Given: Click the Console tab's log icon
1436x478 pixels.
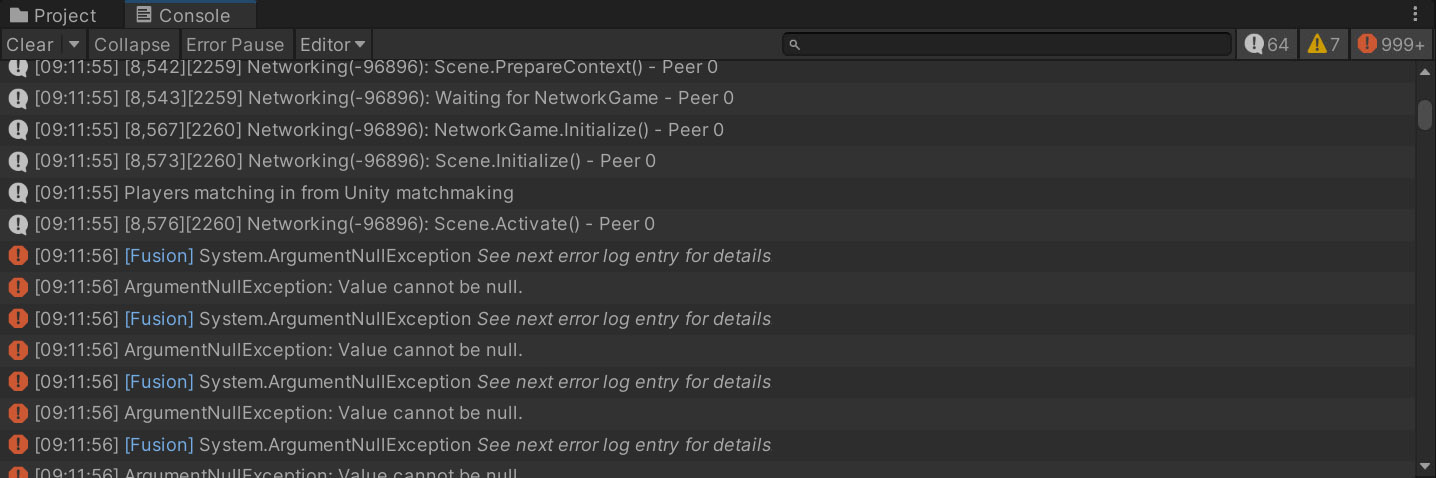Looking at the screenshot, I should [144, 15].
